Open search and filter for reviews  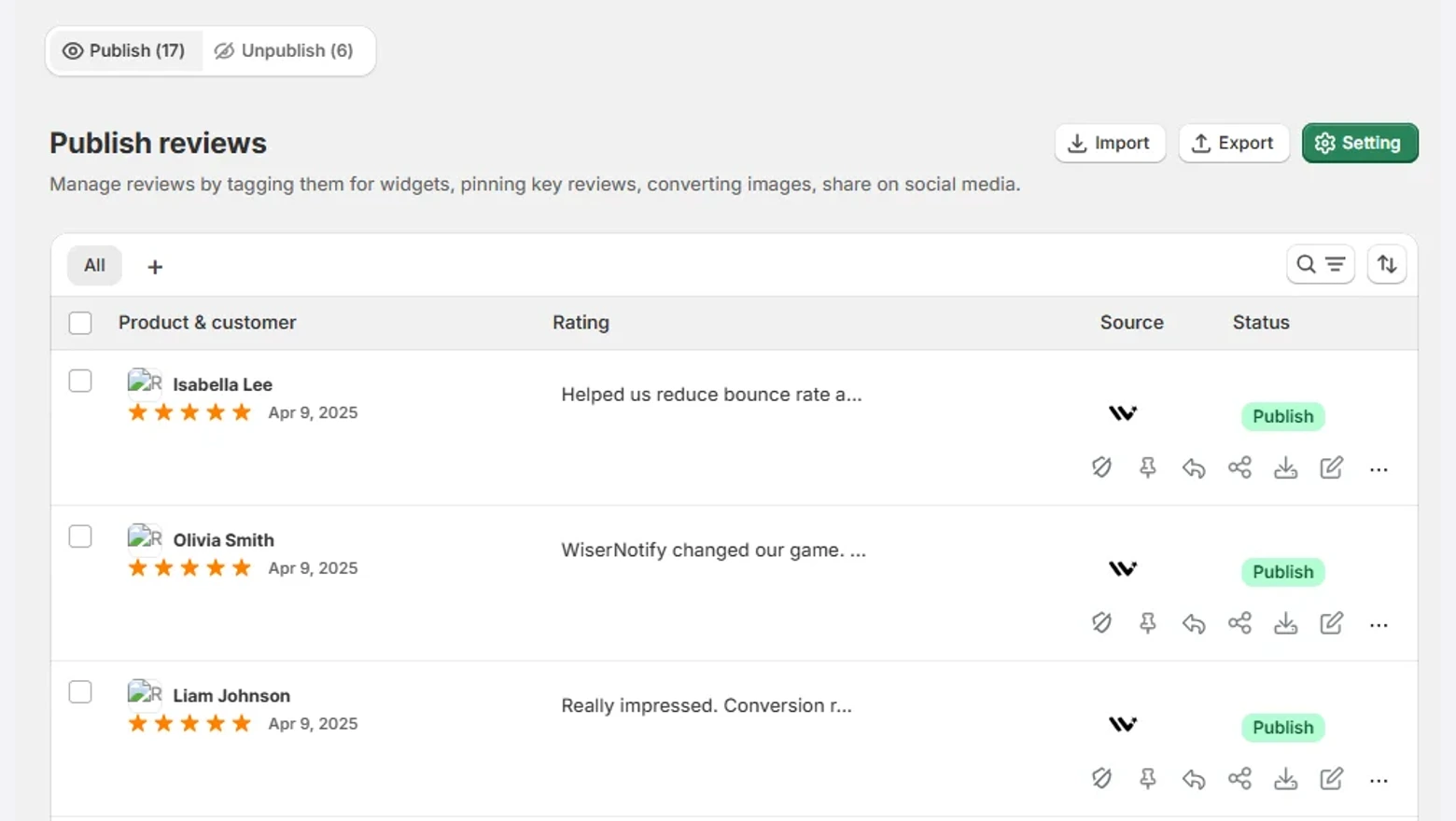pyautogui.click(x=1321, y=265)
